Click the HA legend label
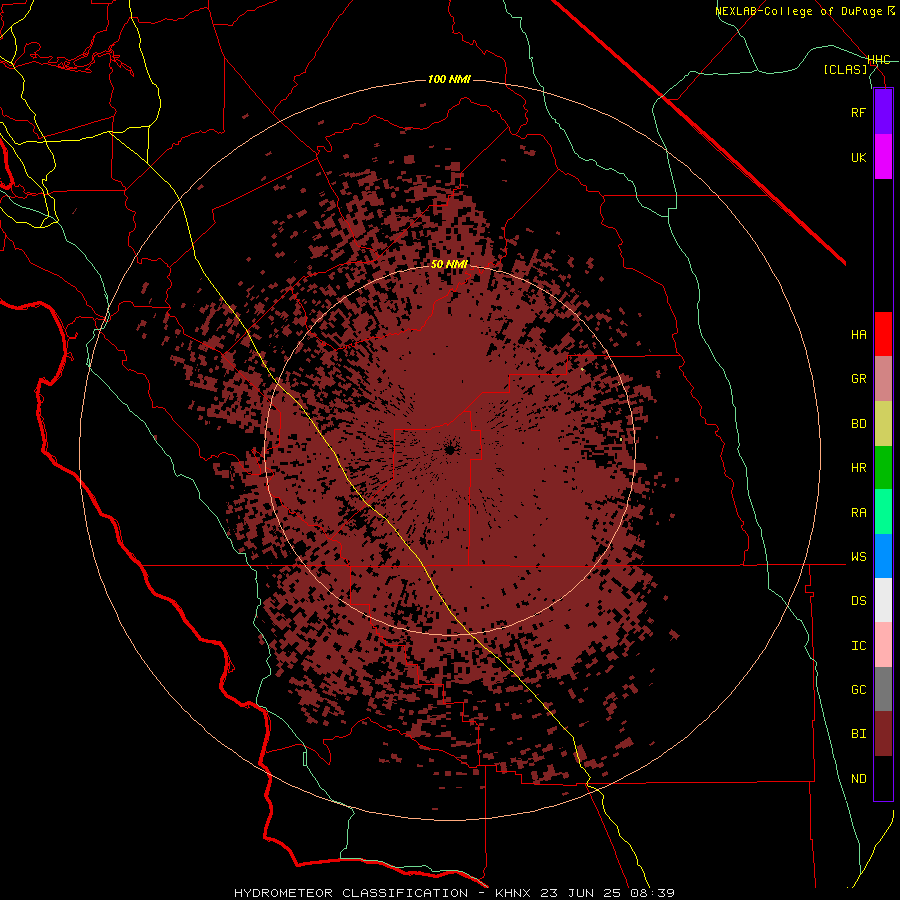The height and width of the screenshot is (900, 900). tap(858, 335)
